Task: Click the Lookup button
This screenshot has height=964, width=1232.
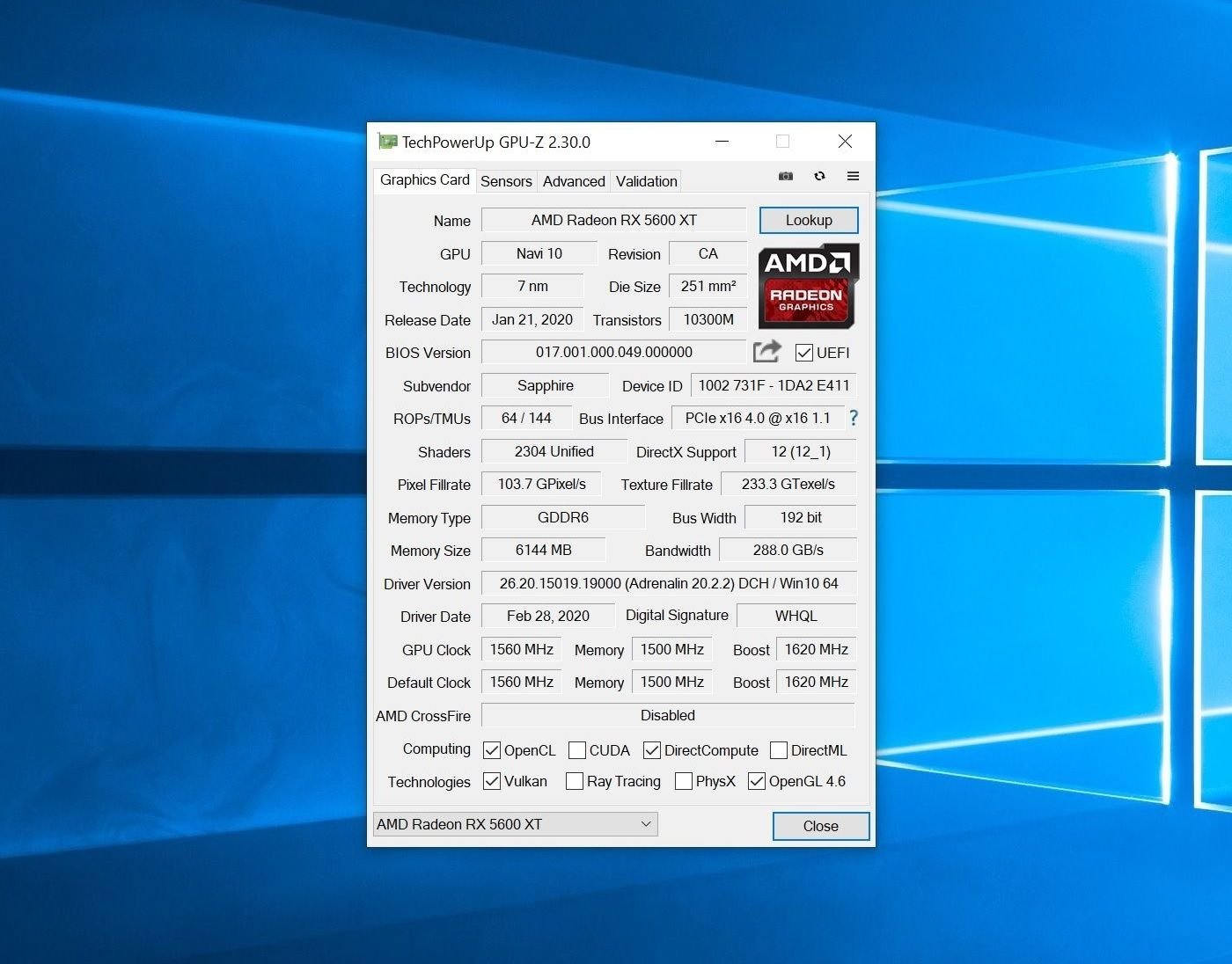Action: [809, 220]
